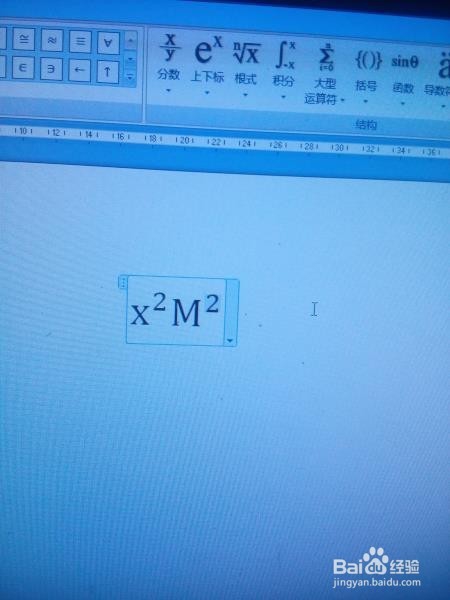
Task: Insert the element-of (∈) symbol
Action: (23, 68)
